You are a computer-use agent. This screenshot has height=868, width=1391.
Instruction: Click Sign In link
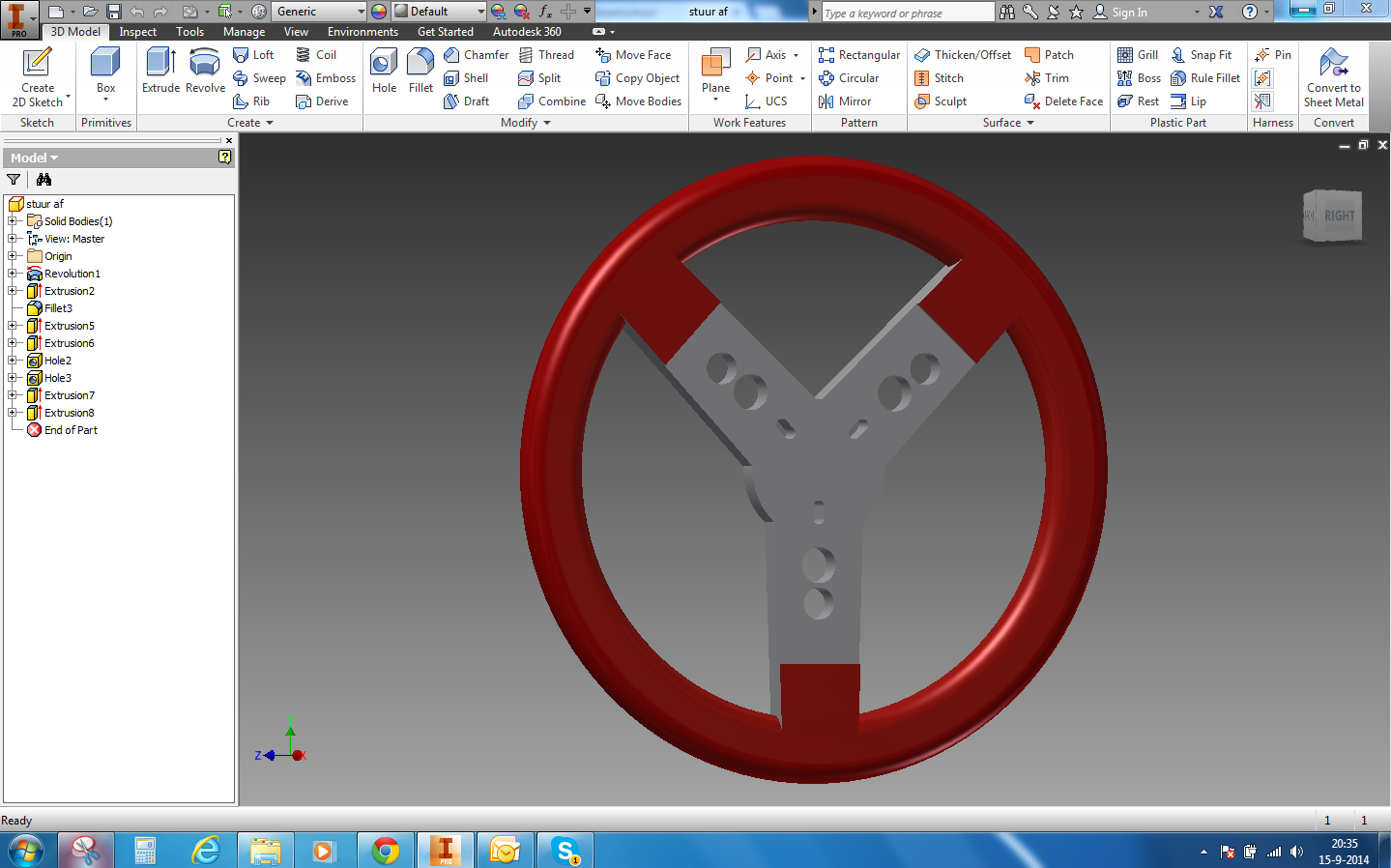[1129, 13]
